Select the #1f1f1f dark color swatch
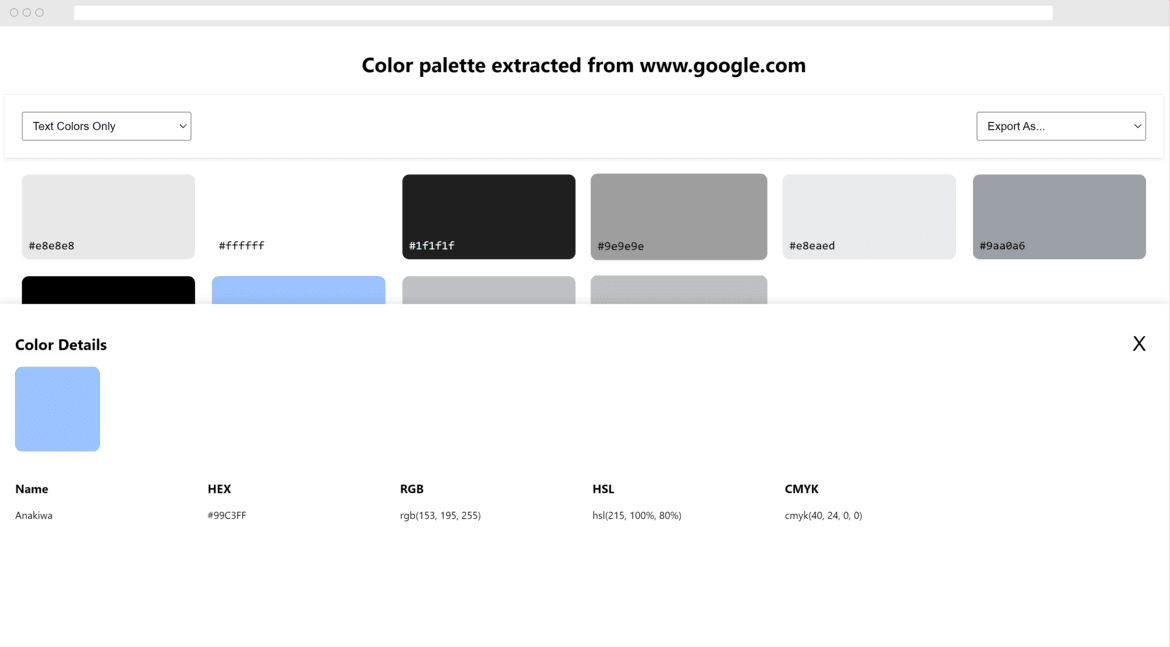1170x647 pixels. tap(489, 216)
